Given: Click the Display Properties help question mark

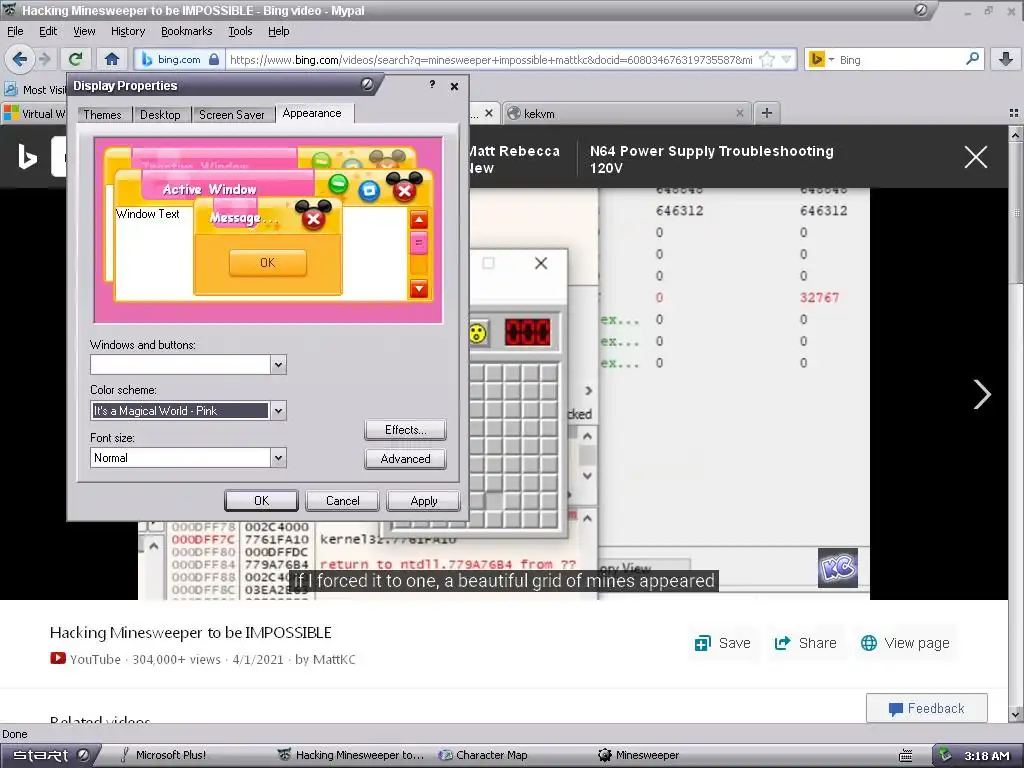Looking at the screenshot, I should click(432, 85).
